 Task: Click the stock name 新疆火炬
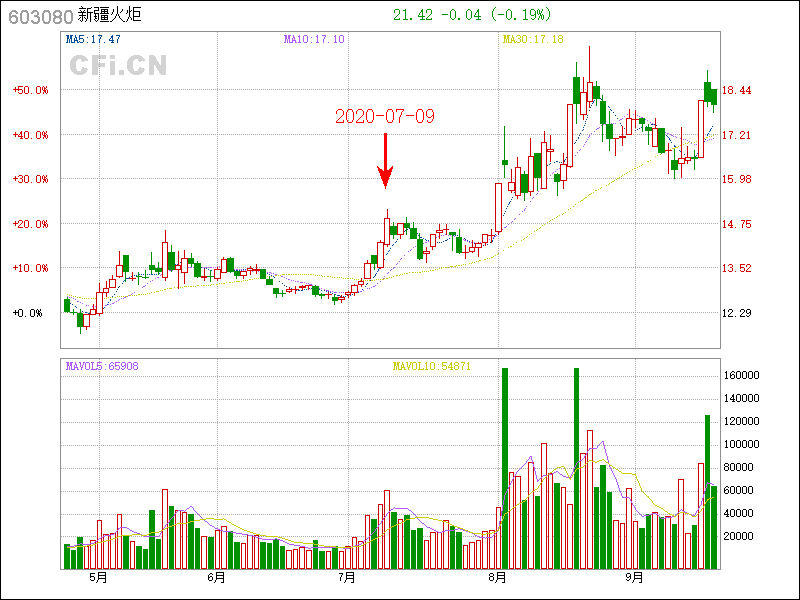[111, 16]
